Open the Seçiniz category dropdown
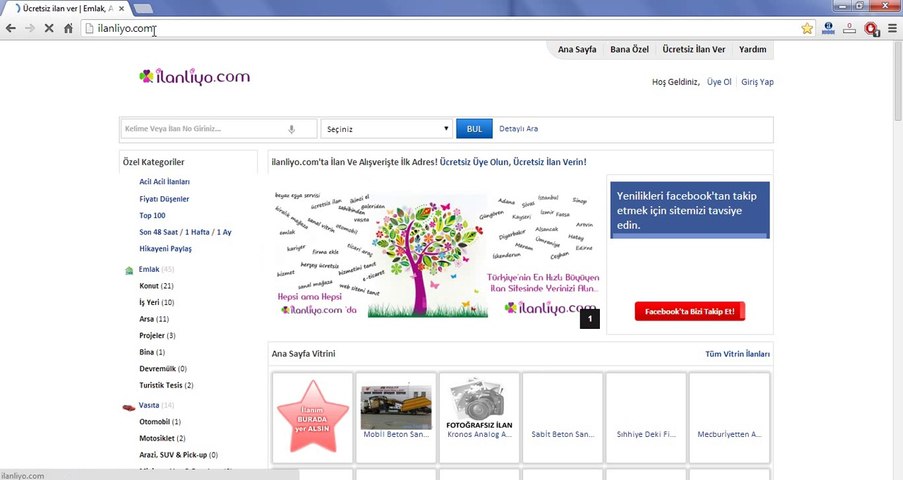The width and height of the screenshot is (903, 480). 386,129
